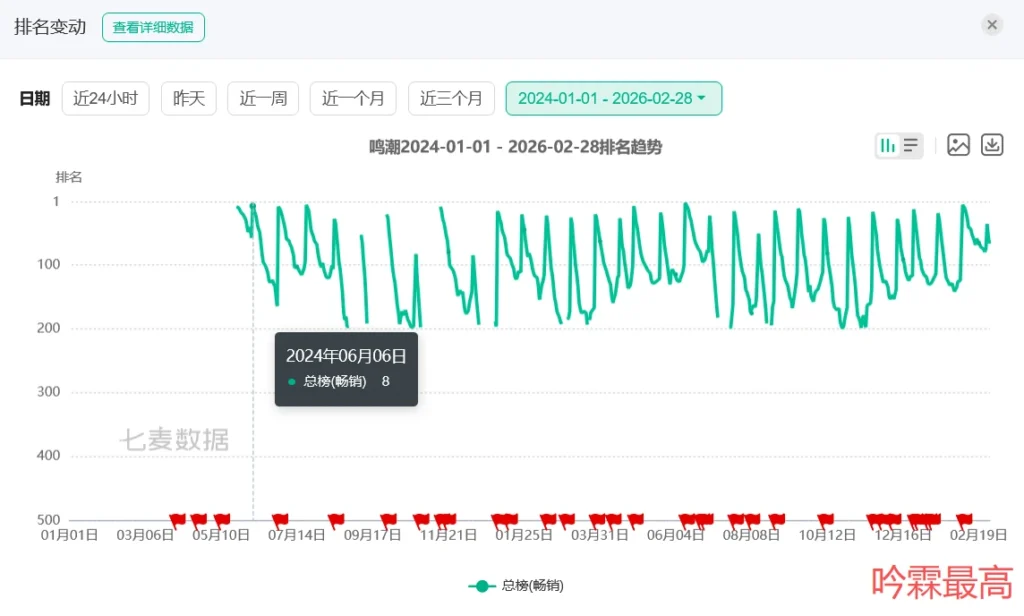
Task: Click the highlighted 2024年06月06日 data point
Action: 253,206
